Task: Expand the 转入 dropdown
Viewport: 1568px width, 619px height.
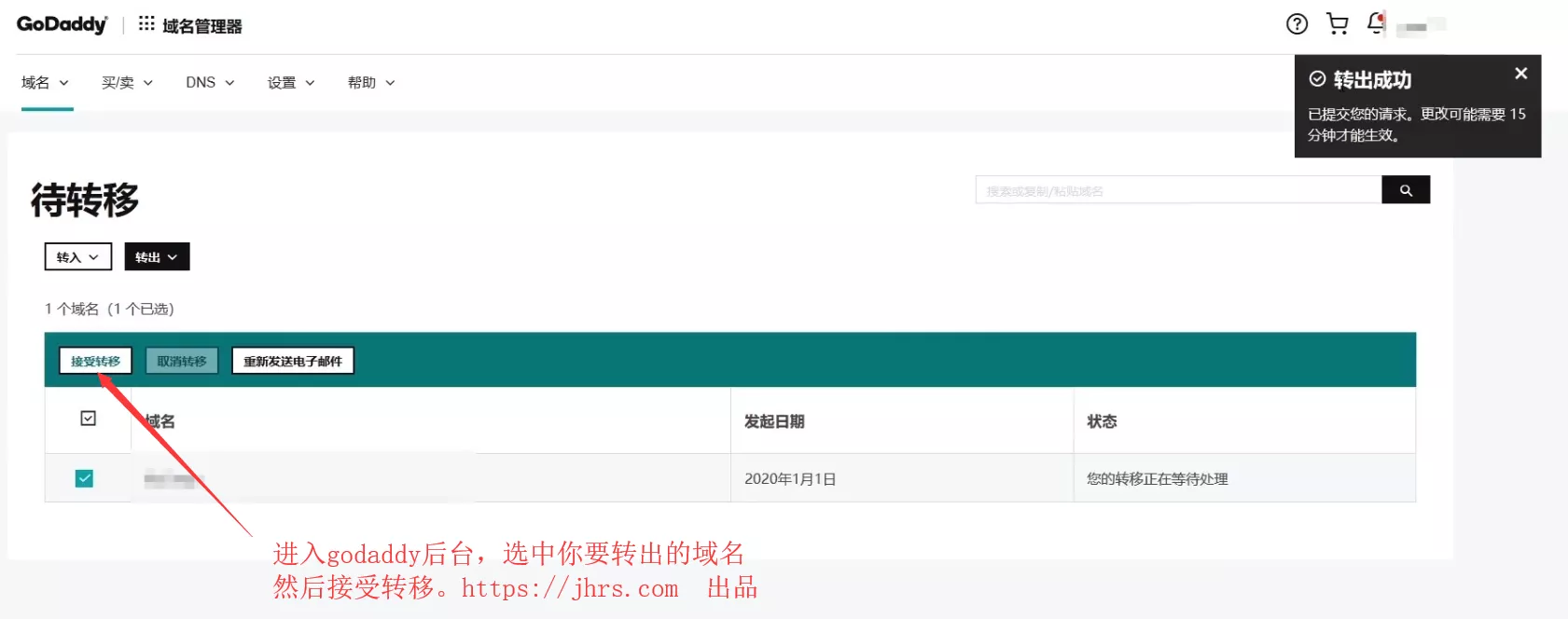Action: (78, 256)
